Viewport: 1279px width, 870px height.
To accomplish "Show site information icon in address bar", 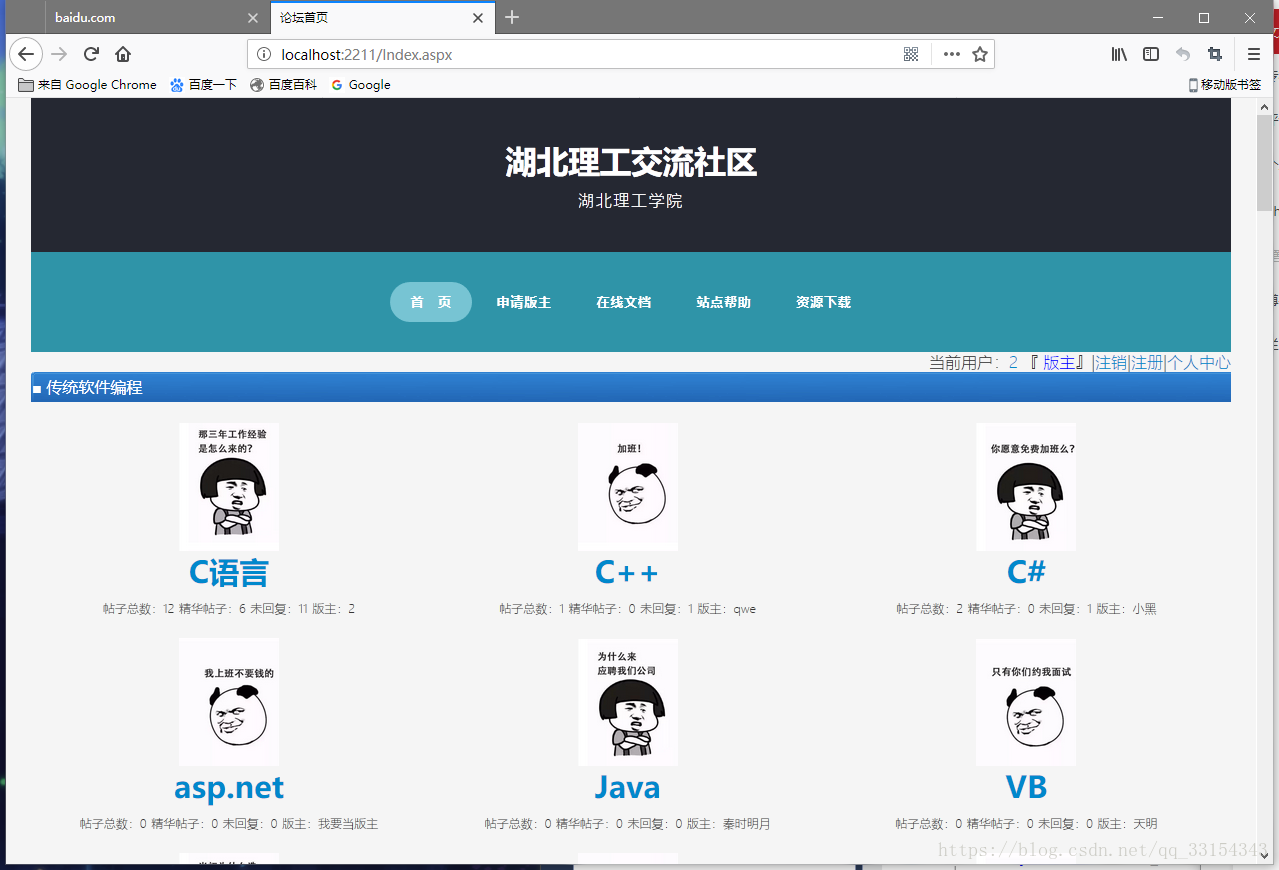I will 264,55.
